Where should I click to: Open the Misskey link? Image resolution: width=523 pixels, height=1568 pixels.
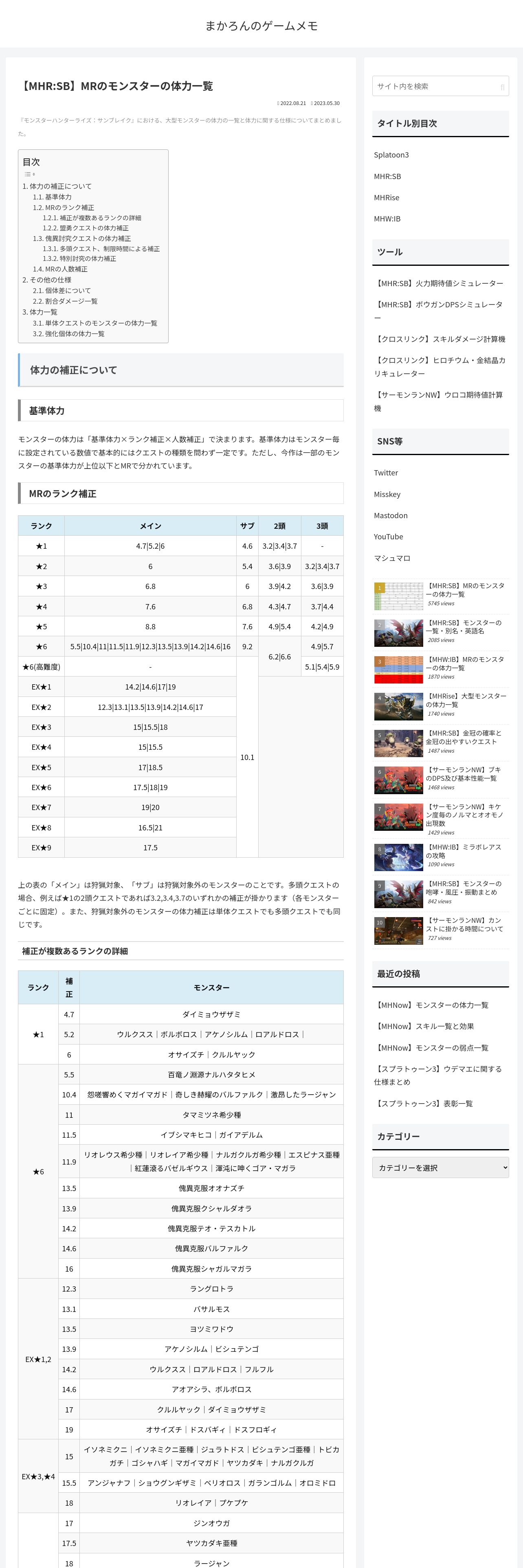pyautogui.click(x=387, y=494)
